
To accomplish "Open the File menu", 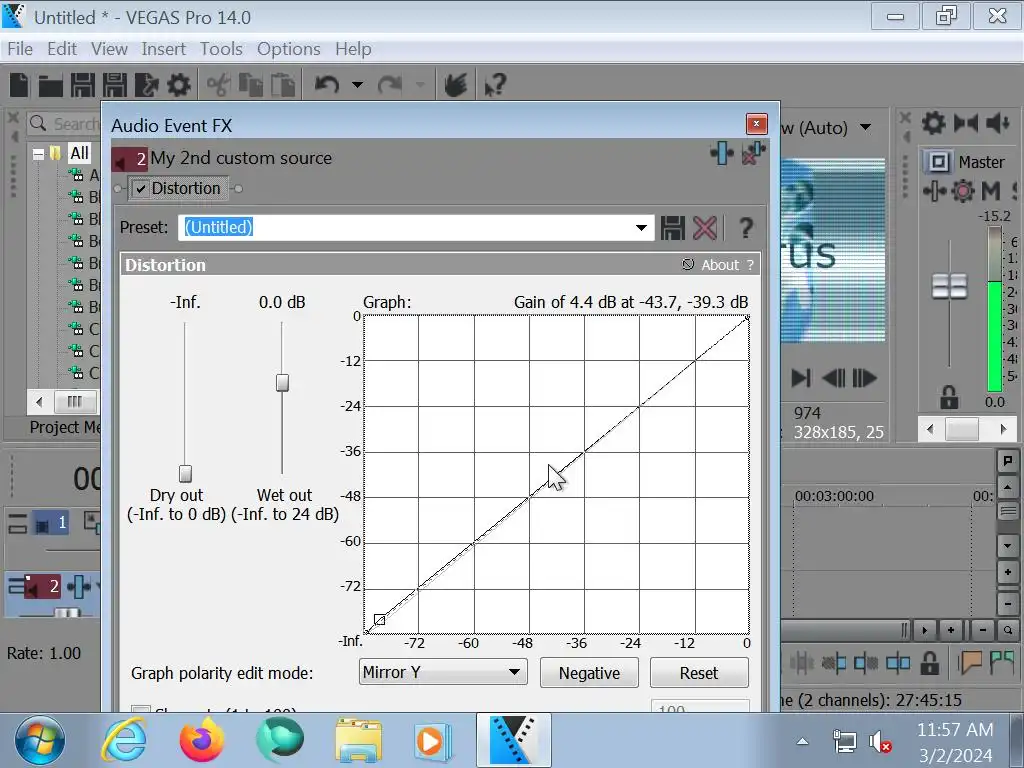I will [x=20, y=49].
